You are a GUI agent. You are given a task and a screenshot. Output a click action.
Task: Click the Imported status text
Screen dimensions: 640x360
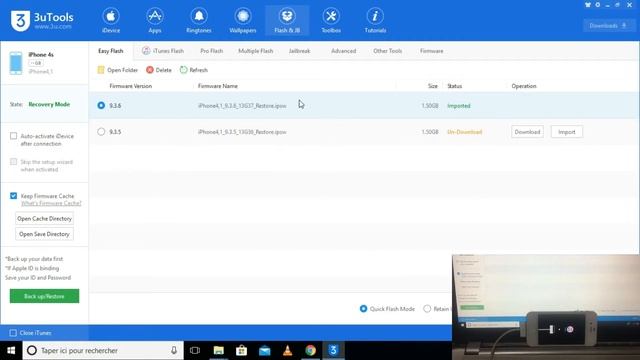click(x=459, y=106)
